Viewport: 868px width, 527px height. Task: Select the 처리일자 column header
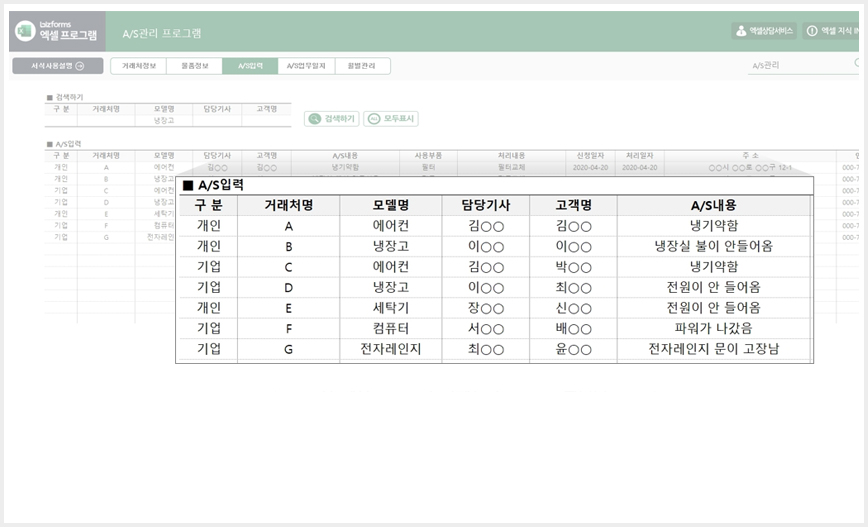[639, 156]
